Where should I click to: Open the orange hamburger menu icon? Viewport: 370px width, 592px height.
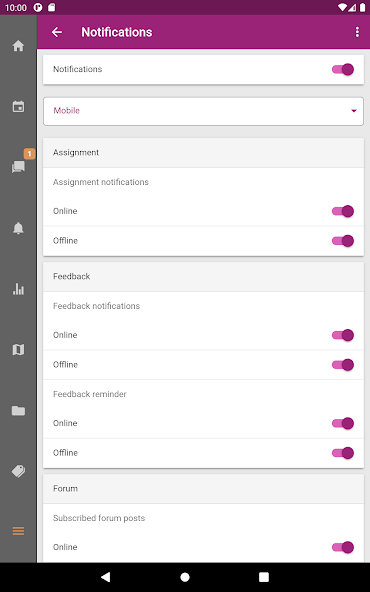[18, 531]
